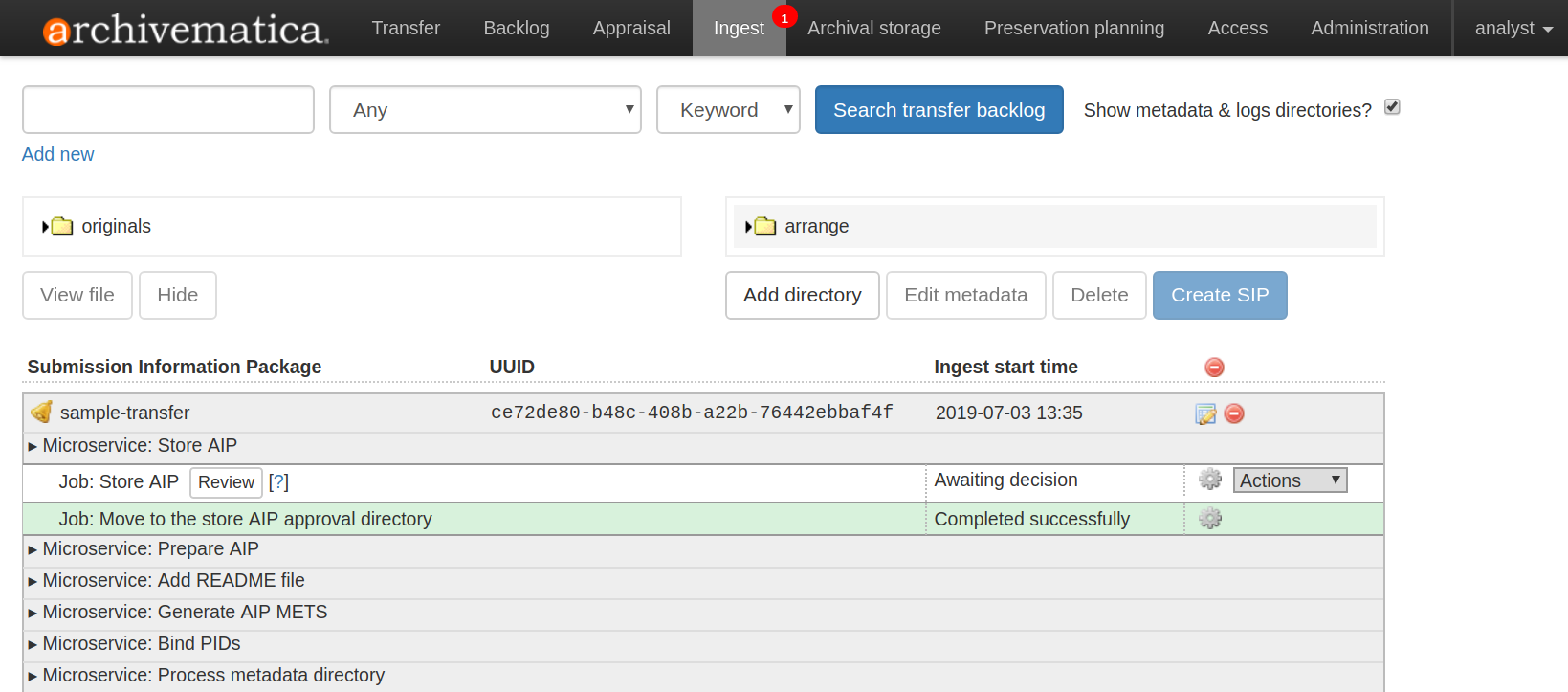This screenshot has width=1568, height=692.
Task: Click the gear icon for Move to store AIP job
Action: coord(1210,519)
